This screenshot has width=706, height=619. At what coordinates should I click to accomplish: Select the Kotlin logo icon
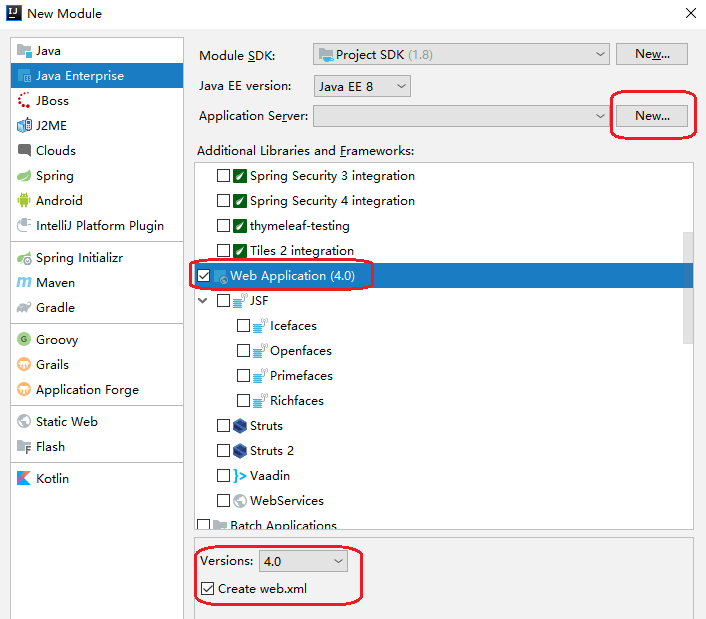coord(25,479)
